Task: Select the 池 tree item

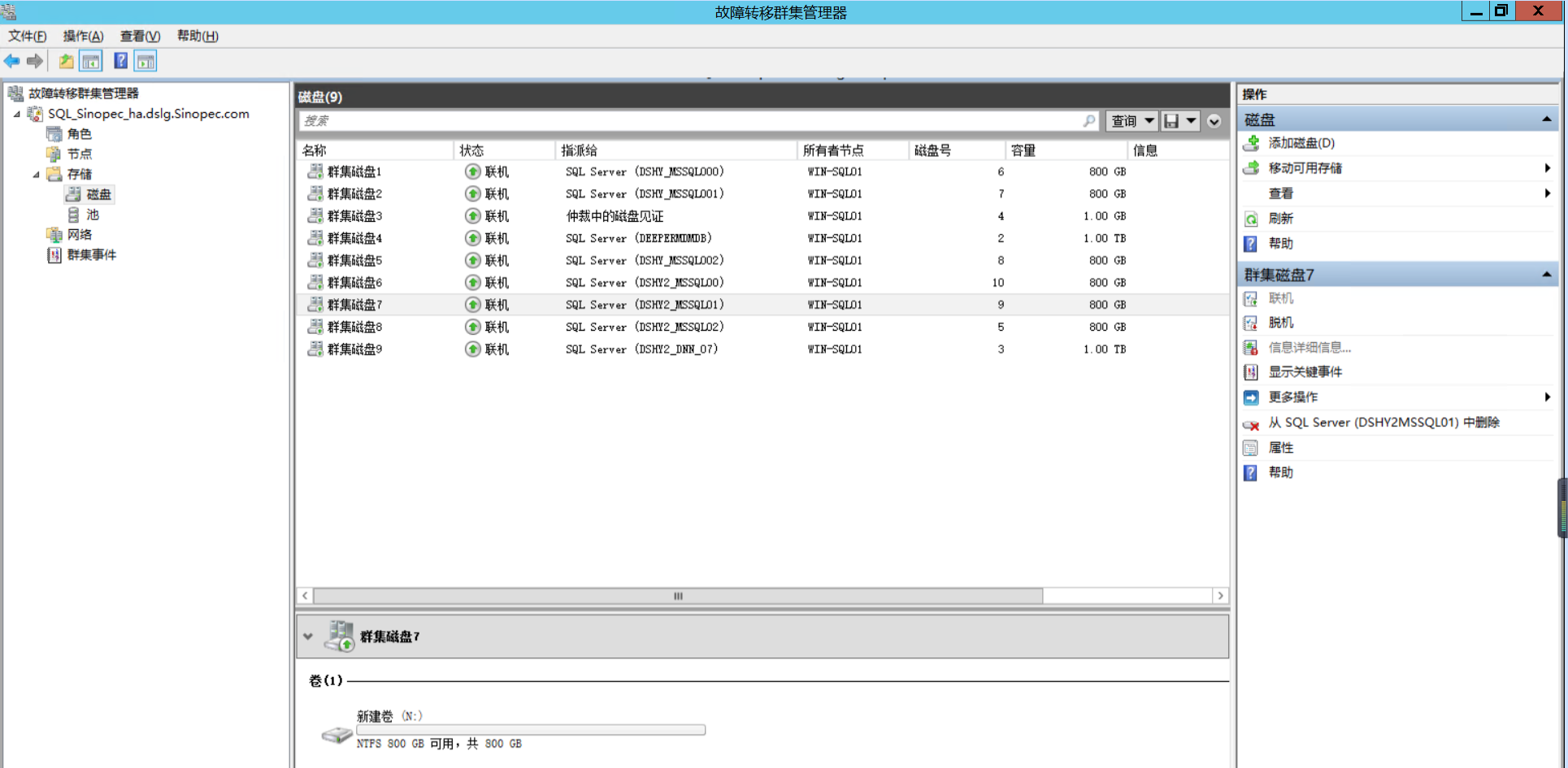Action: click(92, 215)
